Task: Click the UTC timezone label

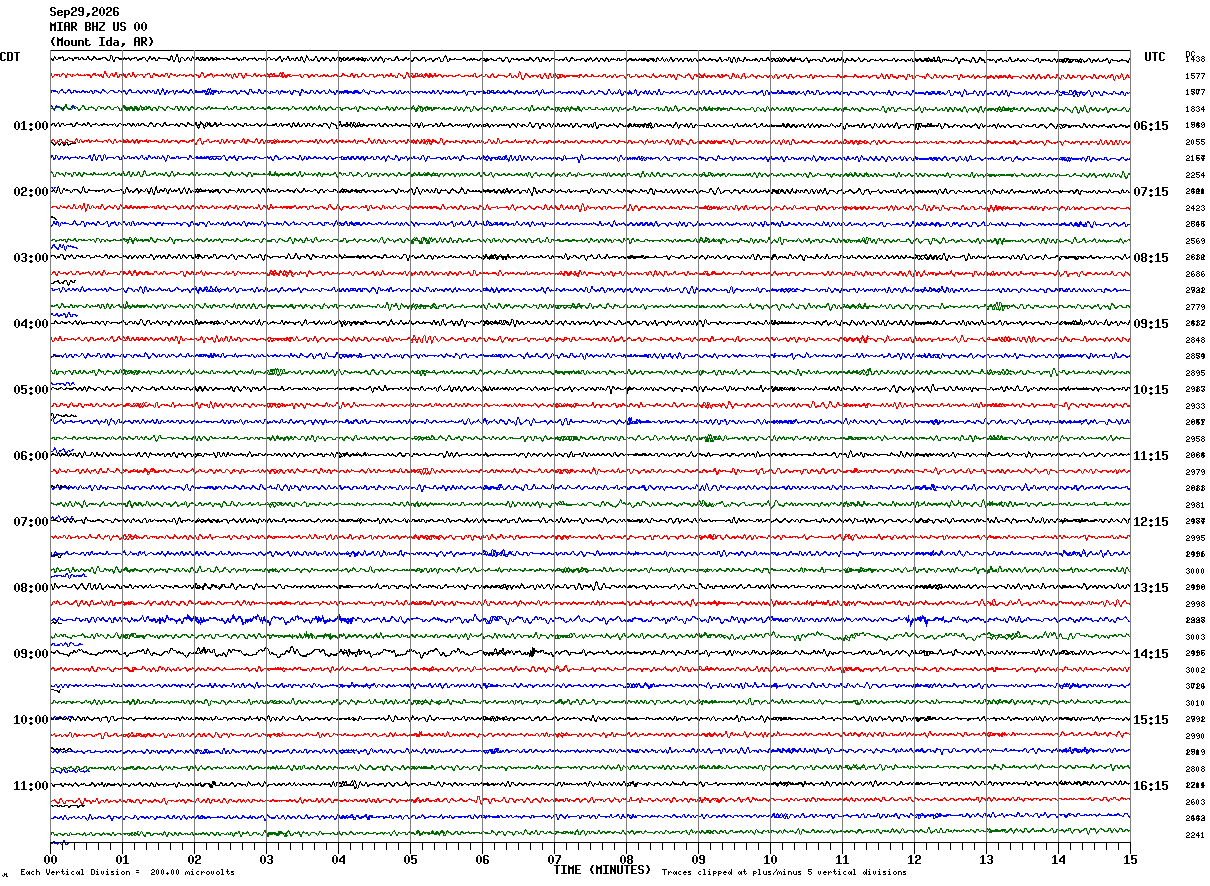Action: 1155,57
